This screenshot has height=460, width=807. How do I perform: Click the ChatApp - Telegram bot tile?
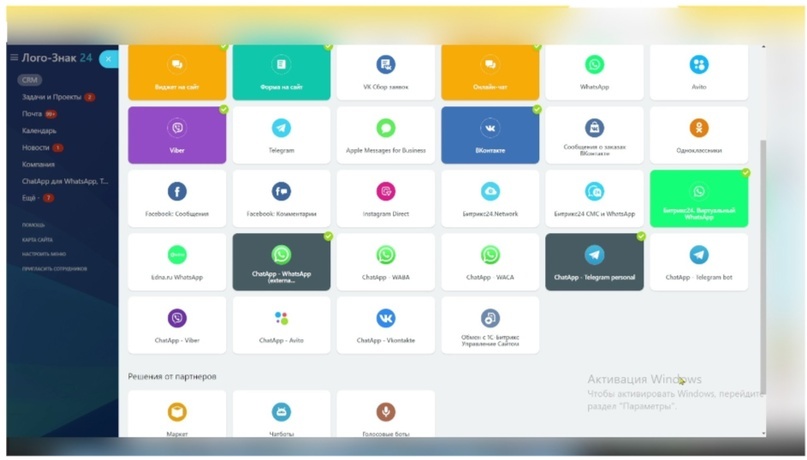(x=699, y=261)
